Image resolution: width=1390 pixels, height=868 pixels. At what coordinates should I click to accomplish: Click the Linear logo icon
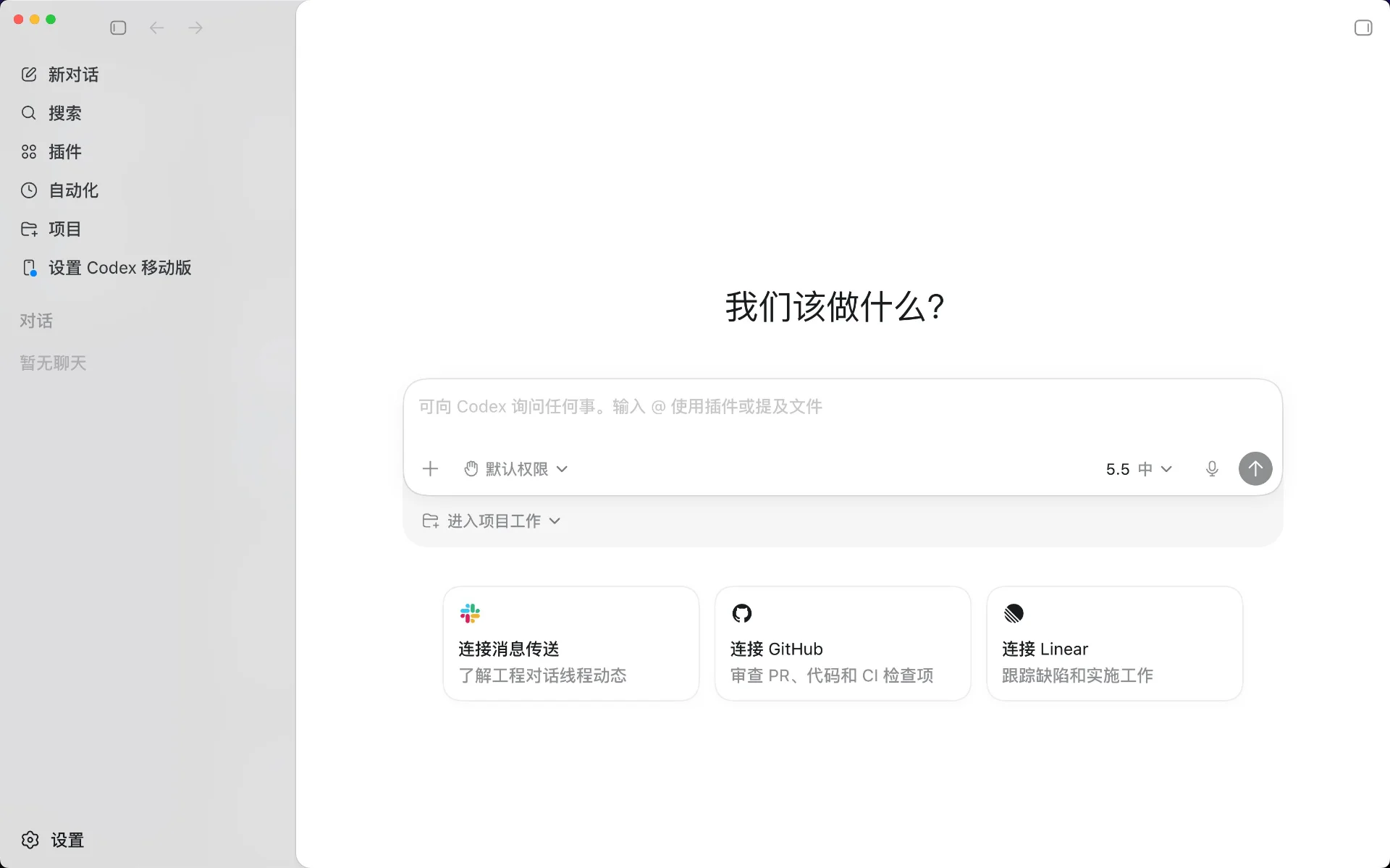[x=1014, y=614]
